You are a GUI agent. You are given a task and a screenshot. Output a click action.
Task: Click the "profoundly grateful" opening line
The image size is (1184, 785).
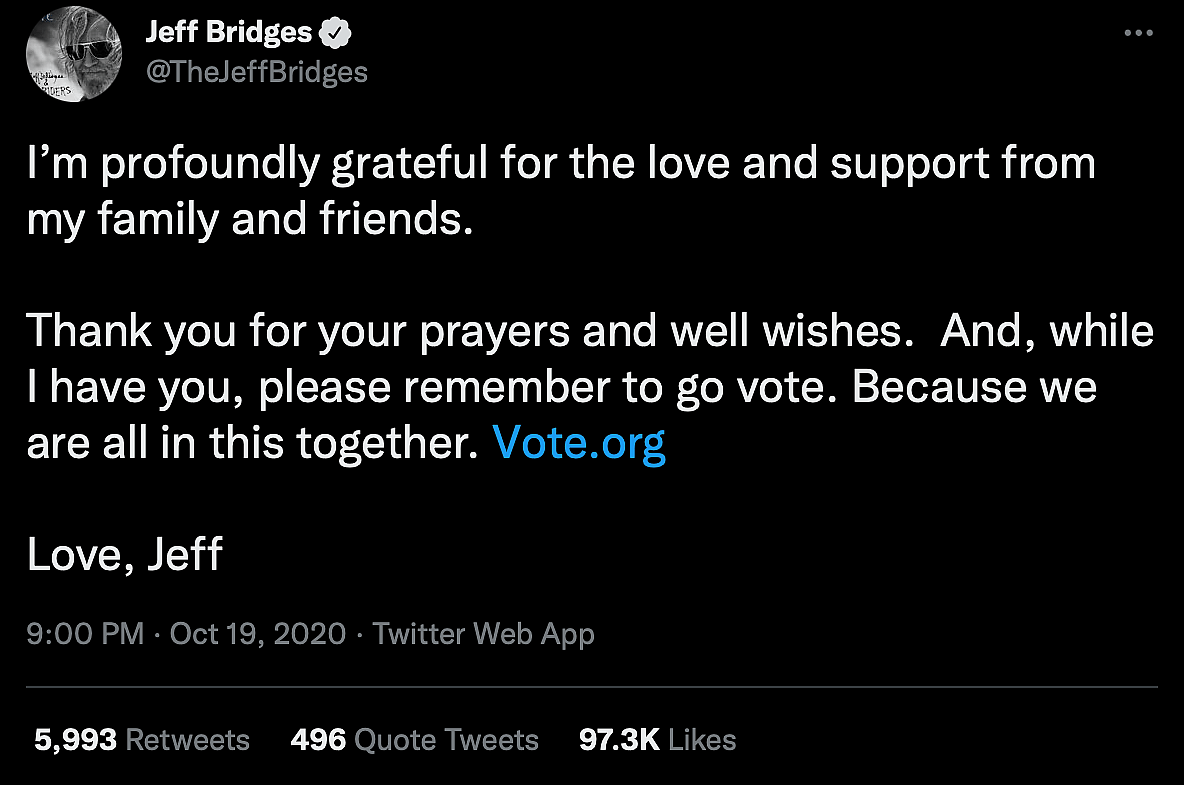click(560, 164)
